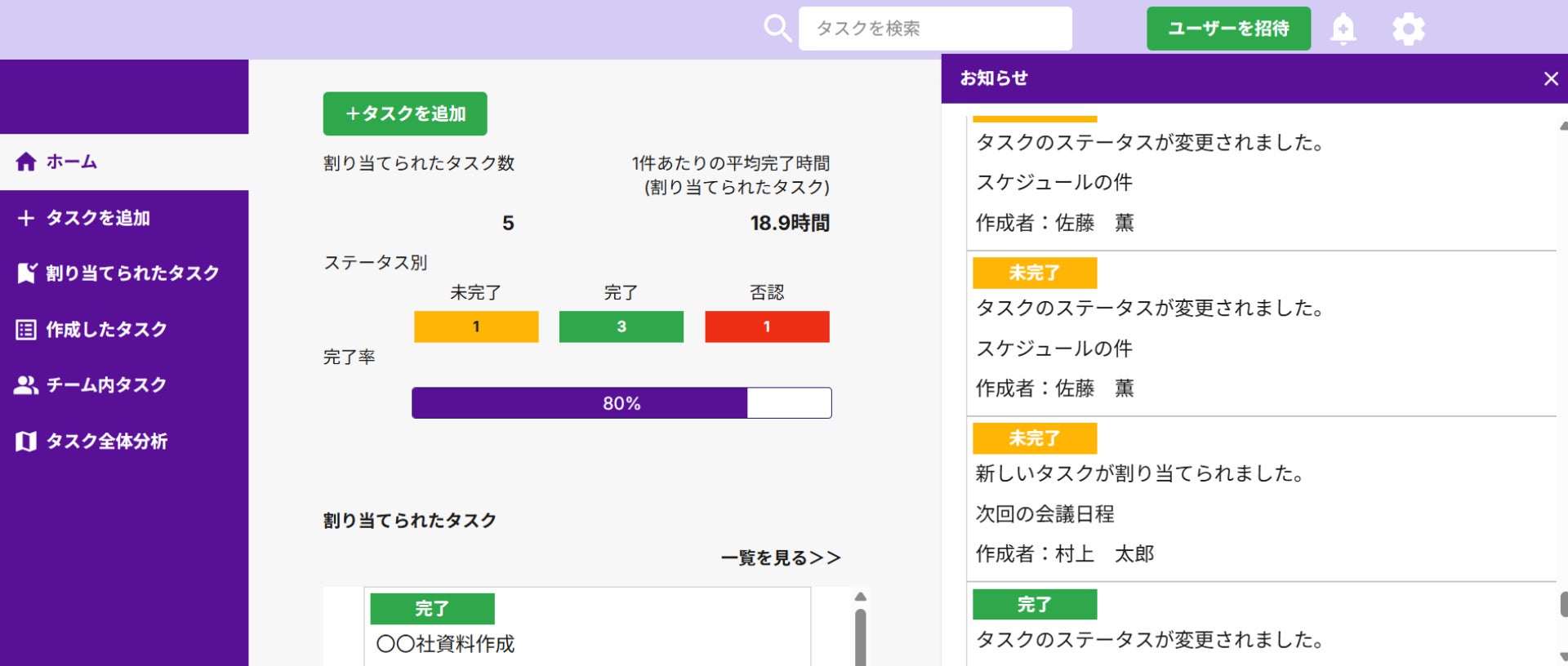Click 新しいタスクが割り当てられました。 message

1140,473
